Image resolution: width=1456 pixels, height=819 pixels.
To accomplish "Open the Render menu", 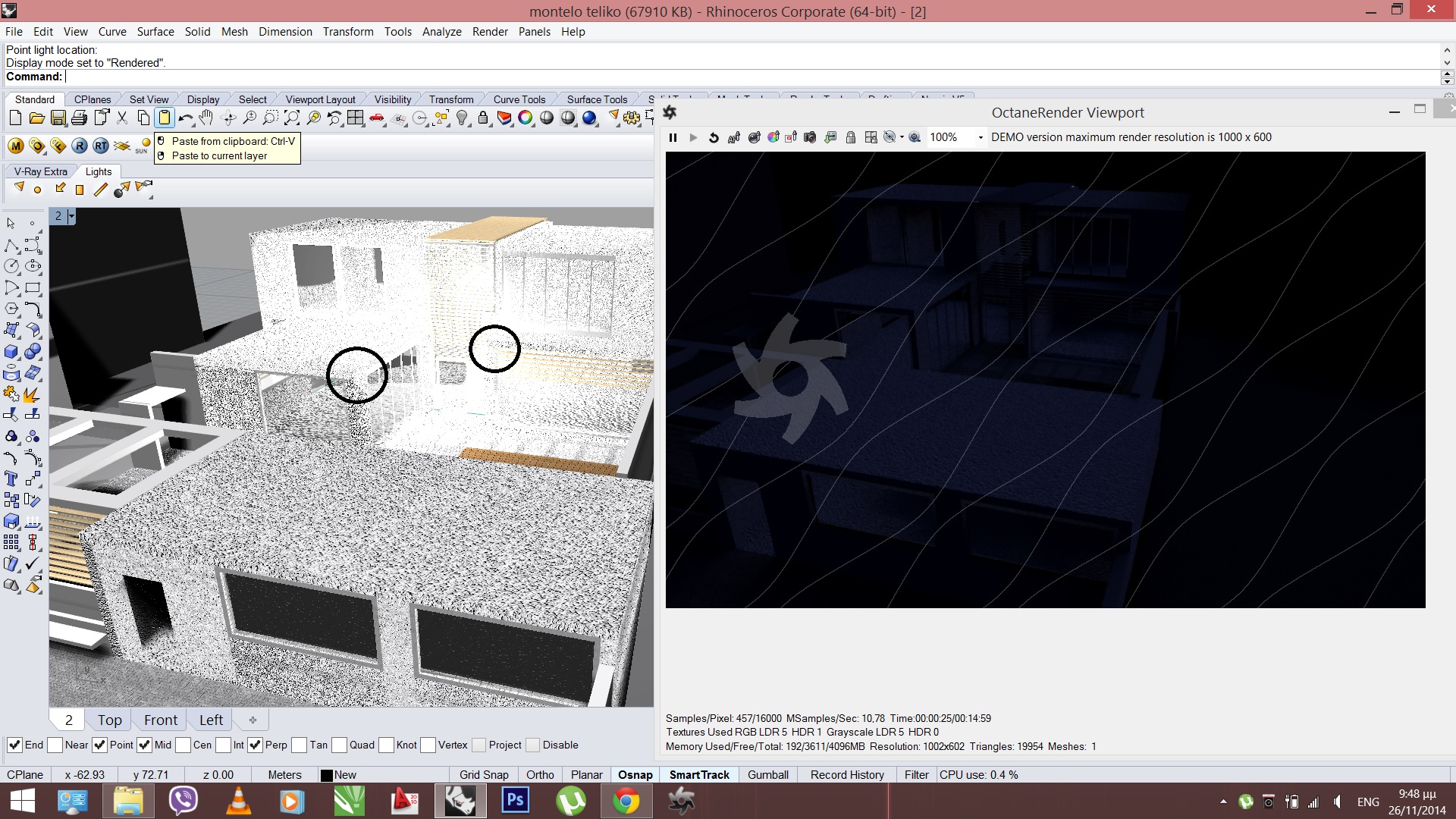I will pos(490,32).
